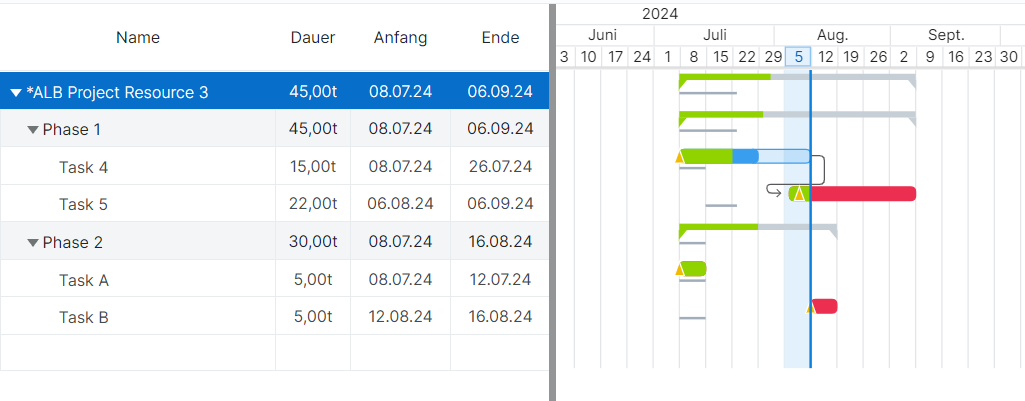The height and width of the screenshot is (401, 1025).
Task: Click the vertical splitter between table and chart
Action: pyautogui.click(x=552, y=200)
